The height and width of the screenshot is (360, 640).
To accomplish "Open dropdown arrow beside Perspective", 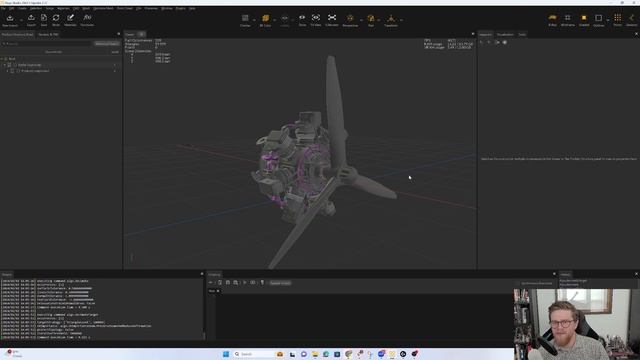I will tap(361, 20).
